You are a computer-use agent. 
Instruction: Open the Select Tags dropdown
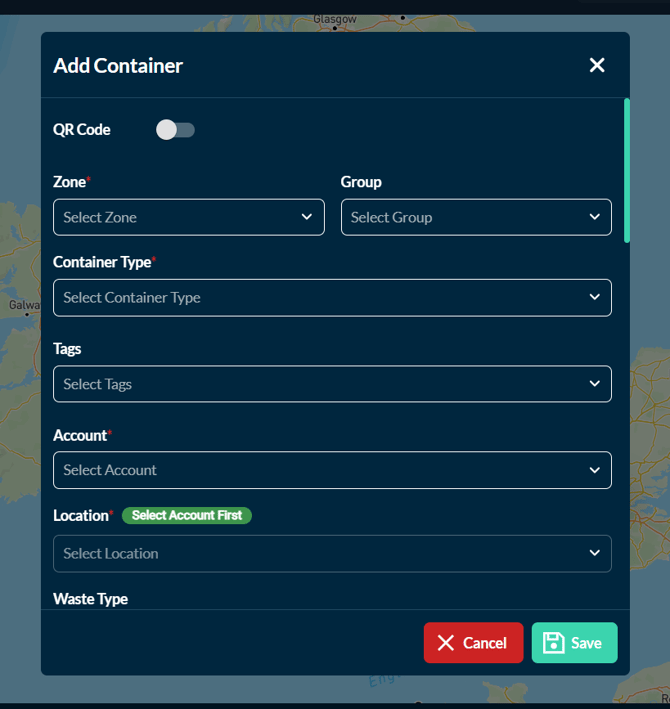point(320,384)
